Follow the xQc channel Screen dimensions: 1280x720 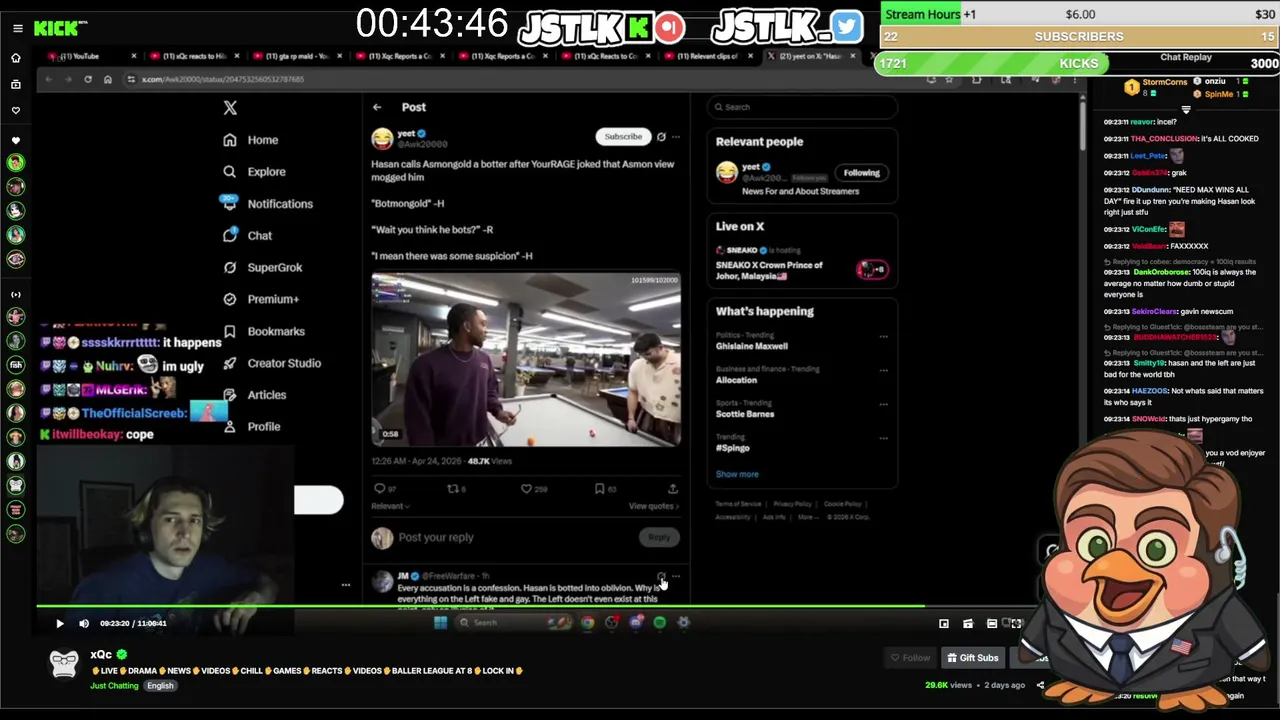pos(911,658)
